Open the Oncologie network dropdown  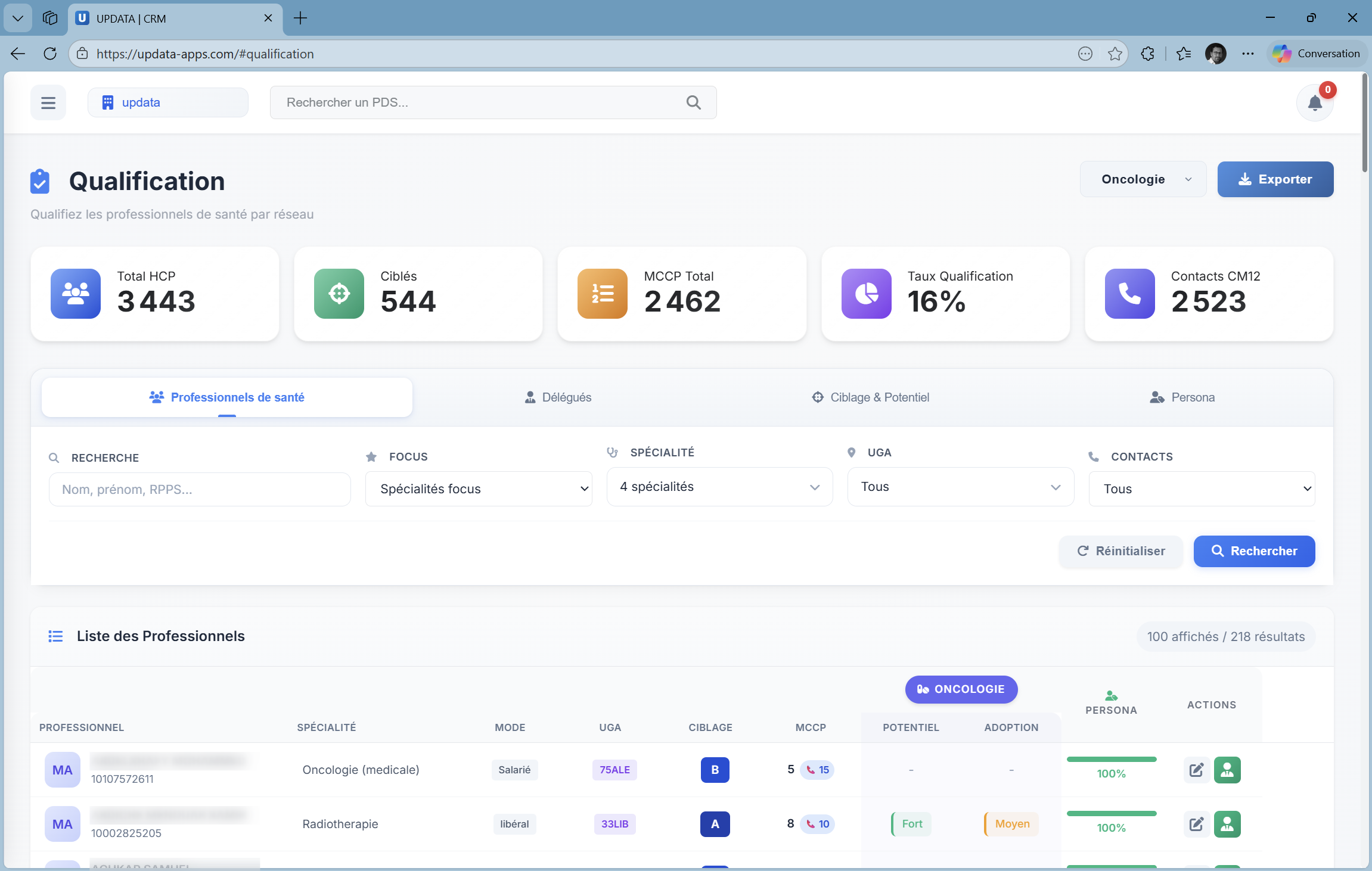[1143, 179]
